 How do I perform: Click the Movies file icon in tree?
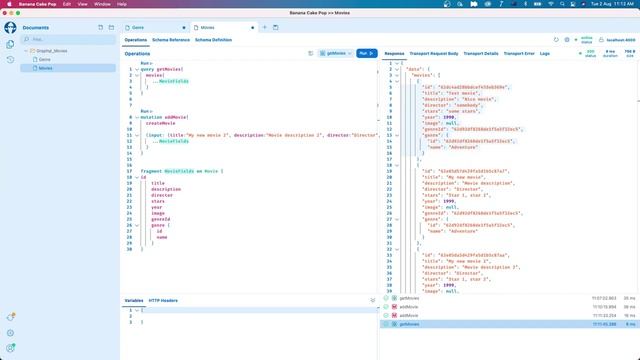click(x=35, y=68)
